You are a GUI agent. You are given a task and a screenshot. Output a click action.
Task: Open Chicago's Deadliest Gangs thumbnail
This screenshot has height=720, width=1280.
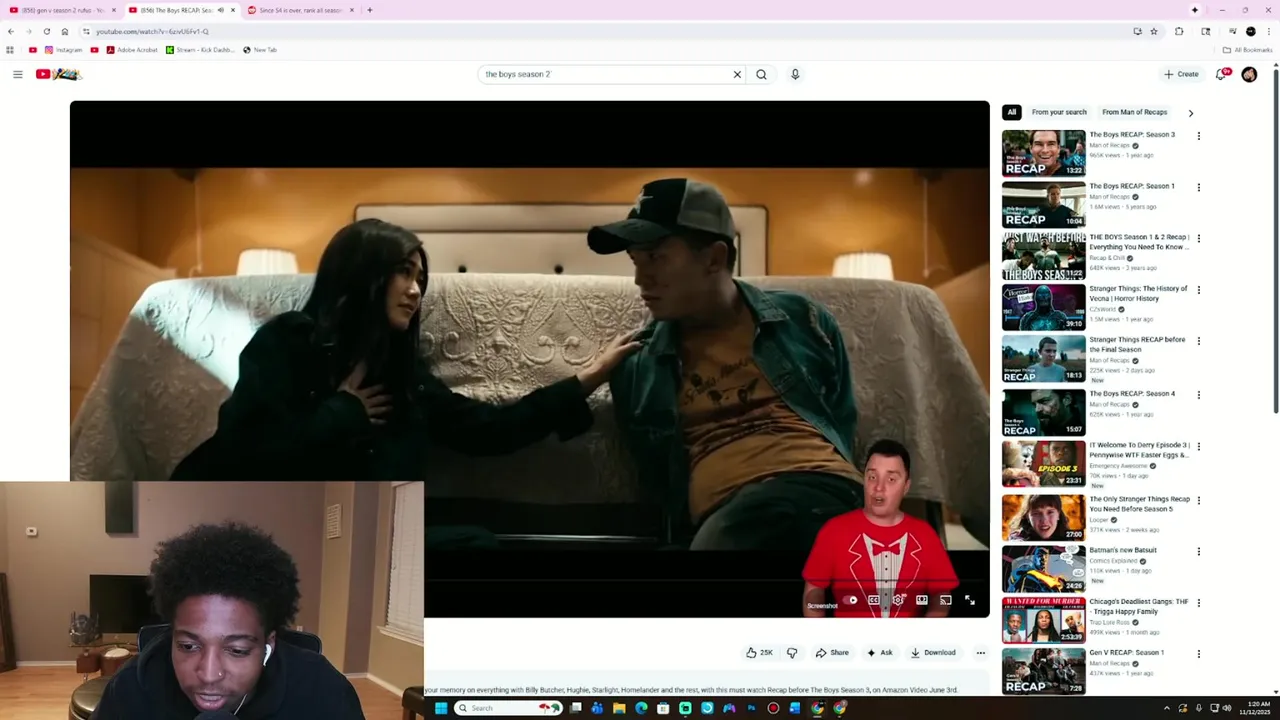click(1043, 619)
